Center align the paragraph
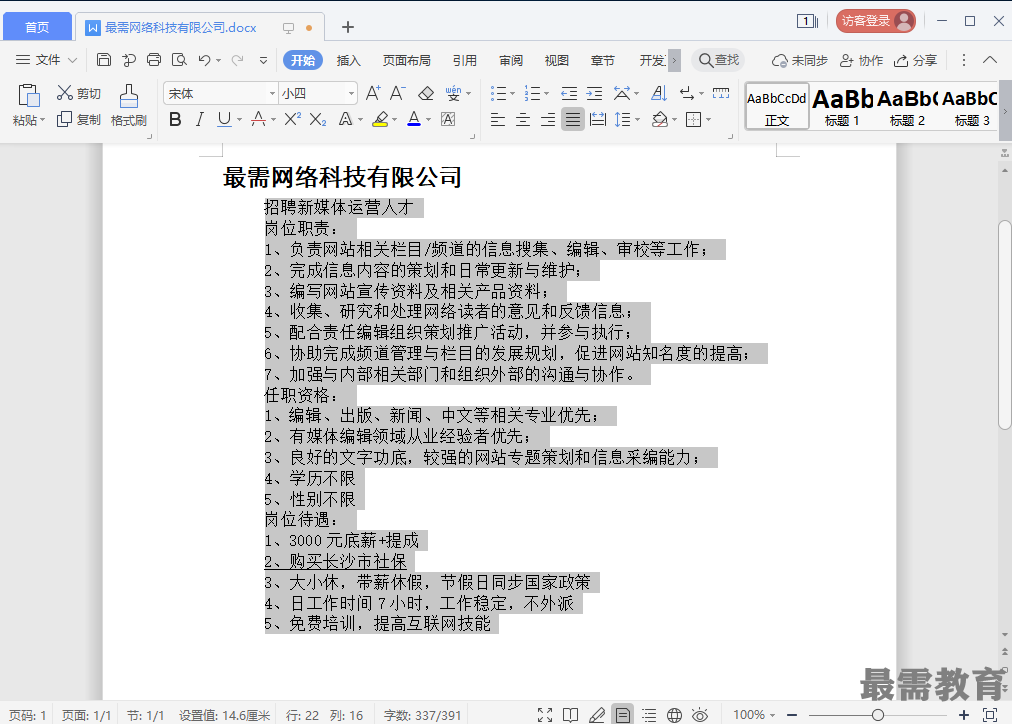This screenshot has width=1012, height=724. pos(523,119)
